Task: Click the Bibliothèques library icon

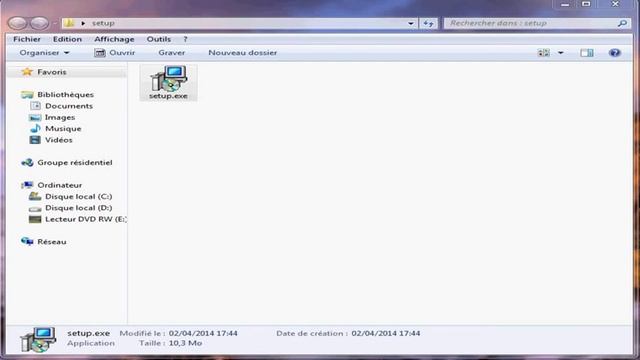Action: 27,95
